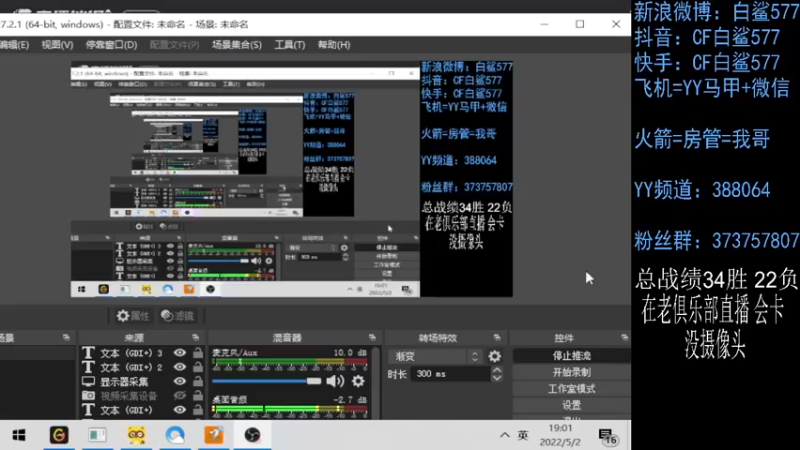Click 开始录制 to start recording
Image resolution: width=800 pixels, height=450 pixels.
click(x=571, y=372)
